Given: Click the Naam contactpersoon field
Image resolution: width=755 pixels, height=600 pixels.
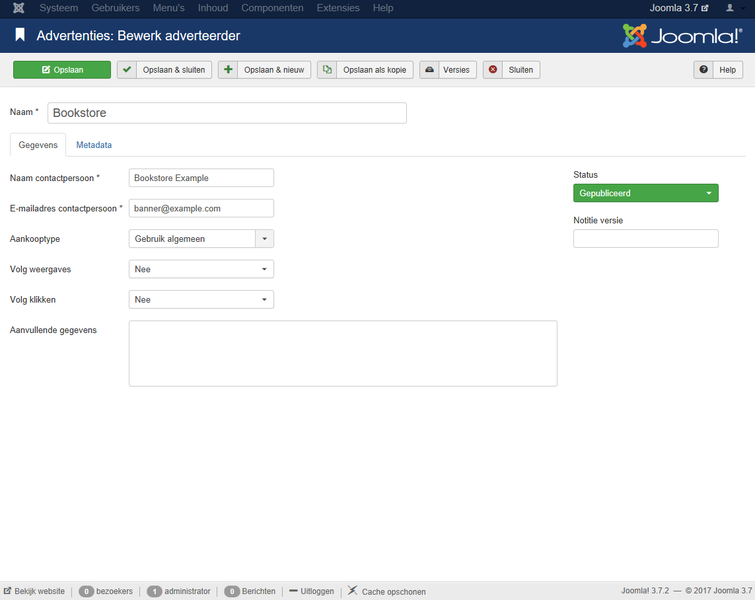Looking at the screenshot, I should (201, 178).
